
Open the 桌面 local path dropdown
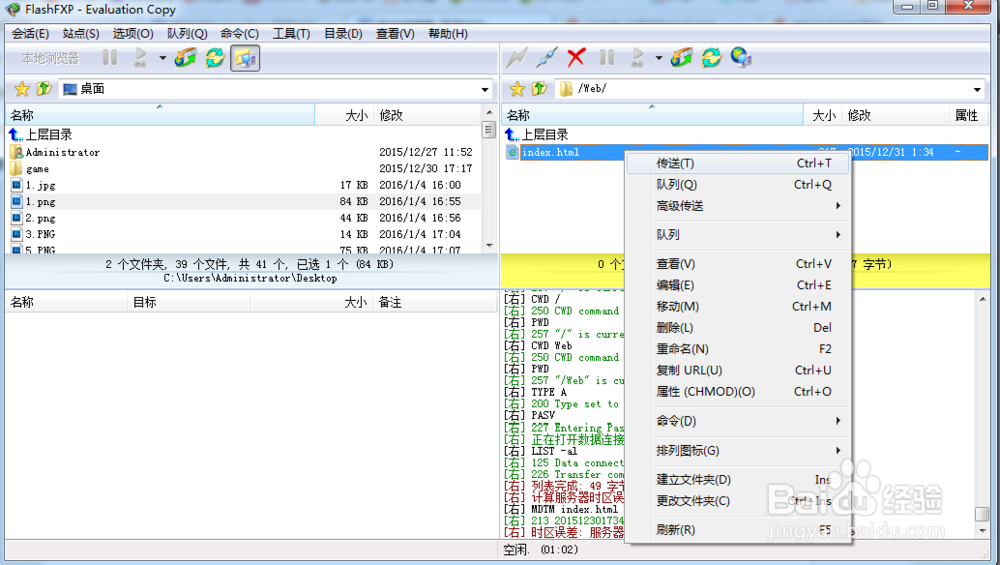pyautogui.click(x=485, y=89)
